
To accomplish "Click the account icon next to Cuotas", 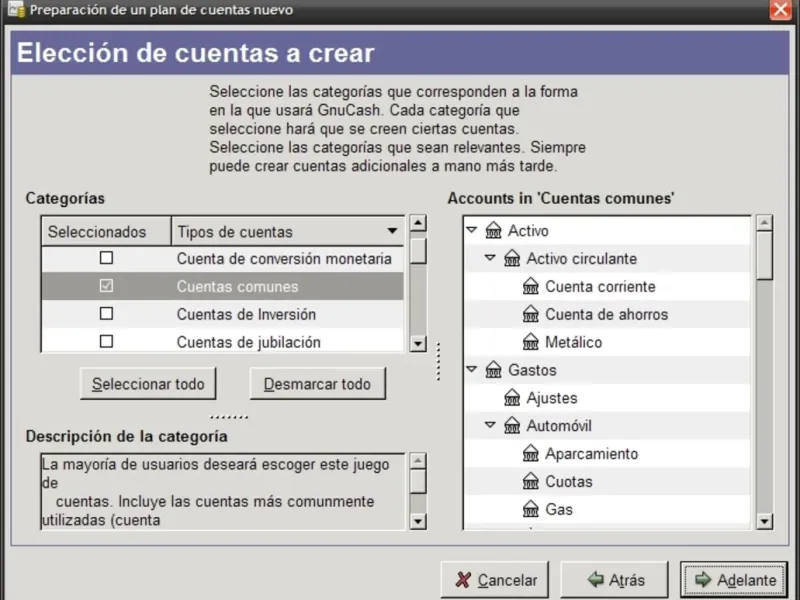I will (x=531, y=481).
